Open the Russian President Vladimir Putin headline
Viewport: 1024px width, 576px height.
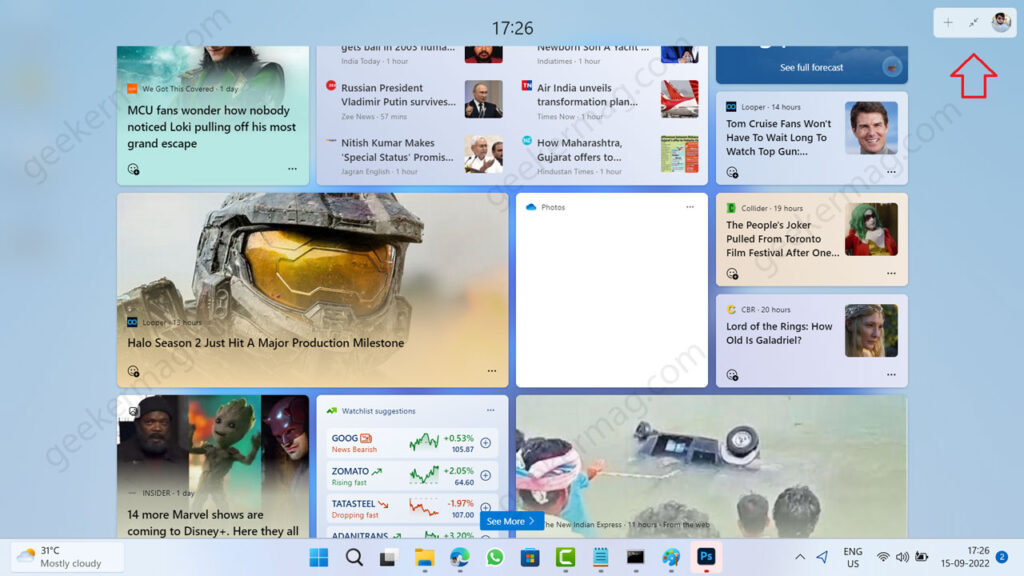tap(398, 95)
